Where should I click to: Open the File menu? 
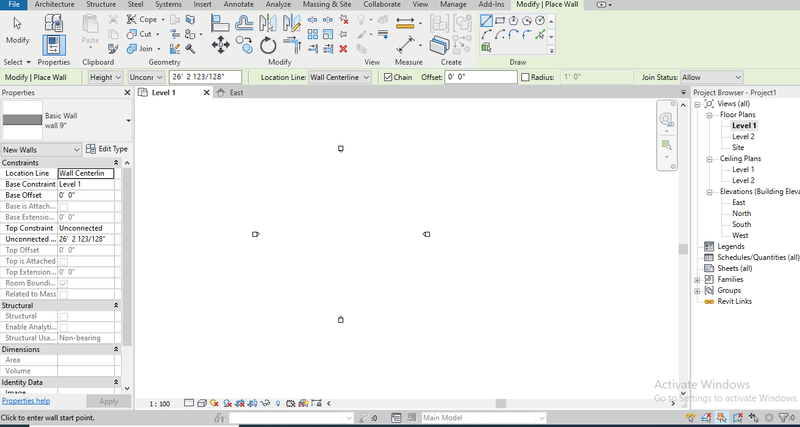14,5
